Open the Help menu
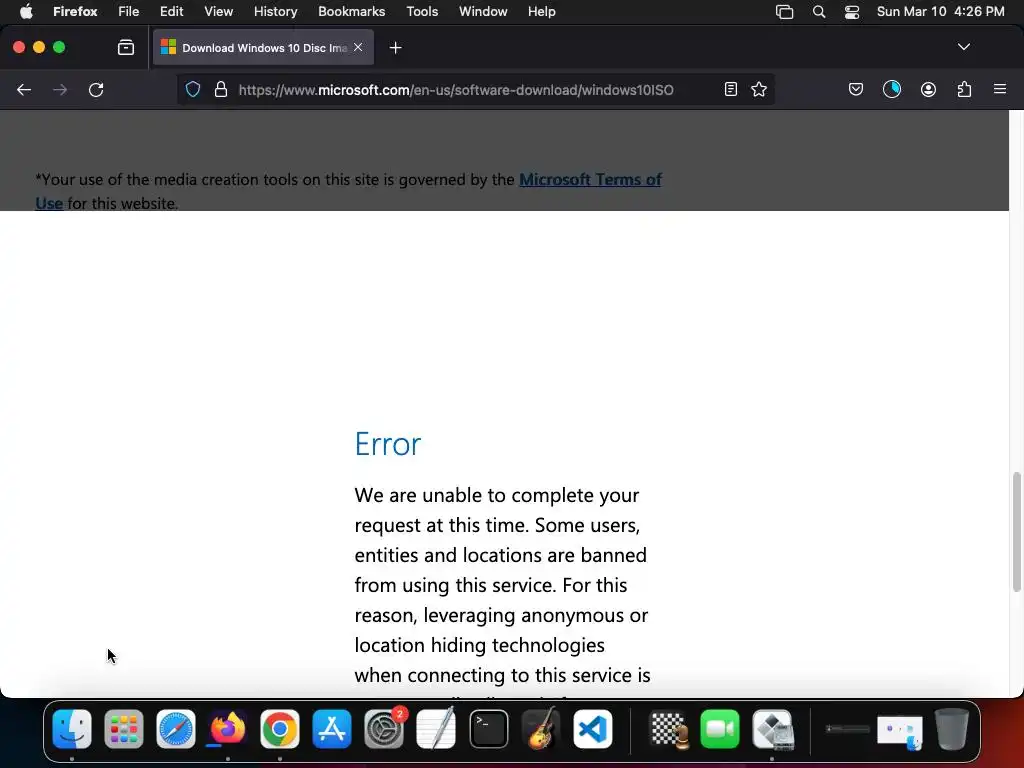 (541, 12)
